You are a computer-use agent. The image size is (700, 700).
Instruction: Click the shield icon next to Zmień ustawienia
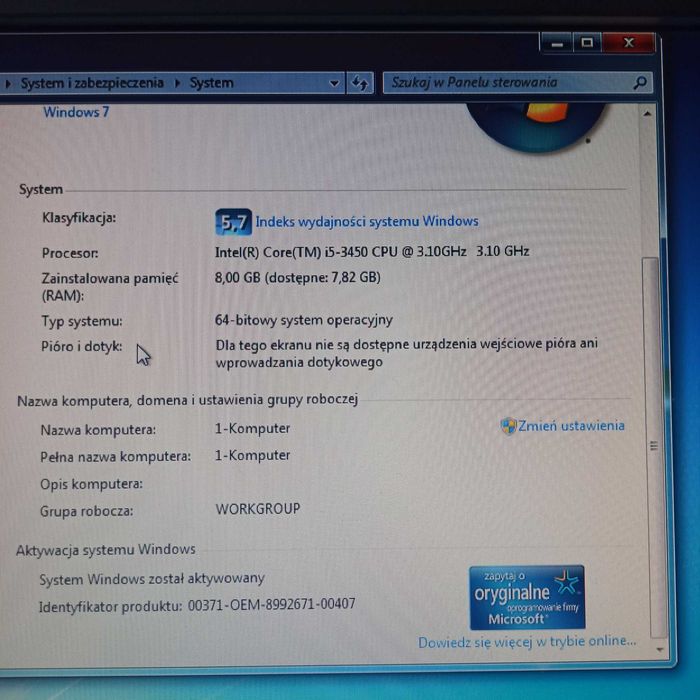(x=508, y=426)
